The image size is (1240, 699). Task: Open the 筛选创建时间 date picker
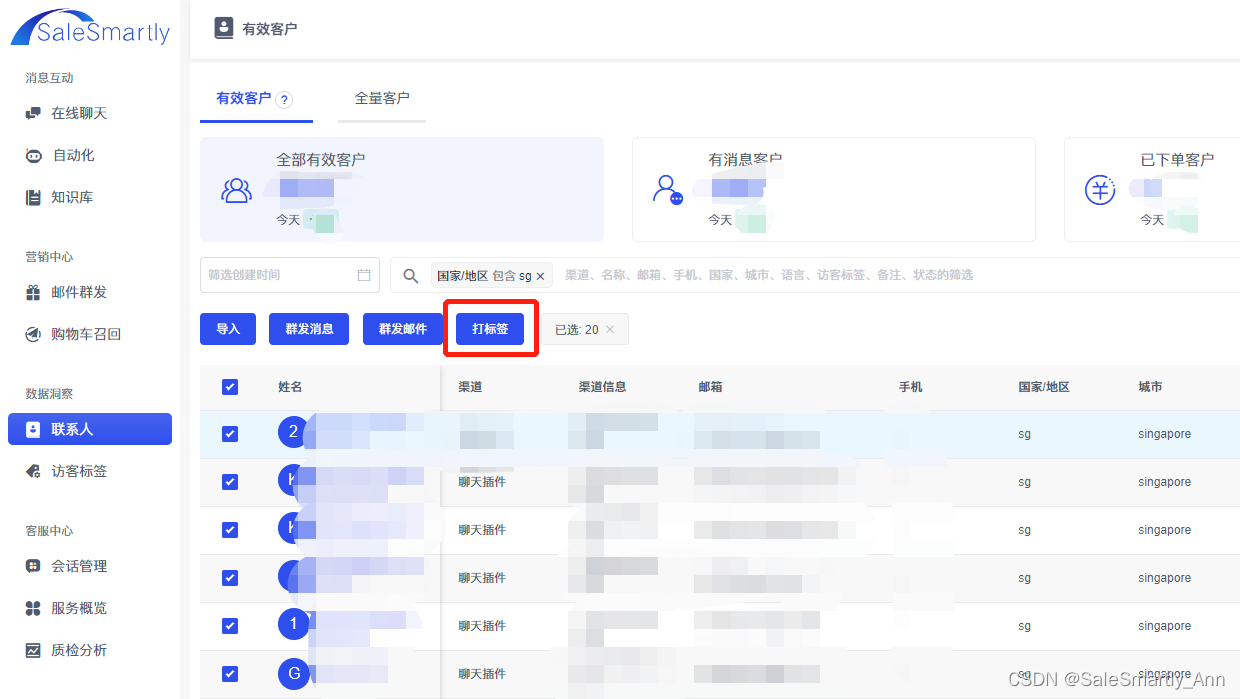tap(289, 275)
